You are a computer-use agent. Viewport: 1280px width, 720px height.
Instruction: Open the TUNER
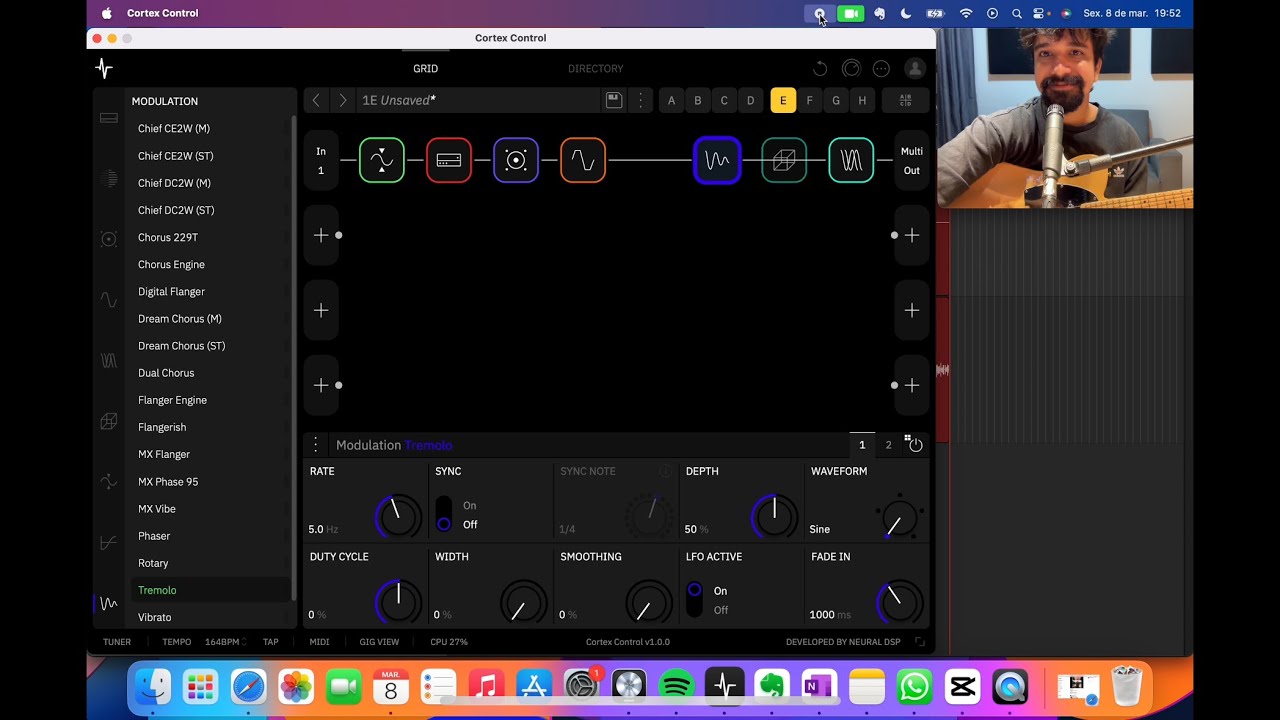point(117,642)
